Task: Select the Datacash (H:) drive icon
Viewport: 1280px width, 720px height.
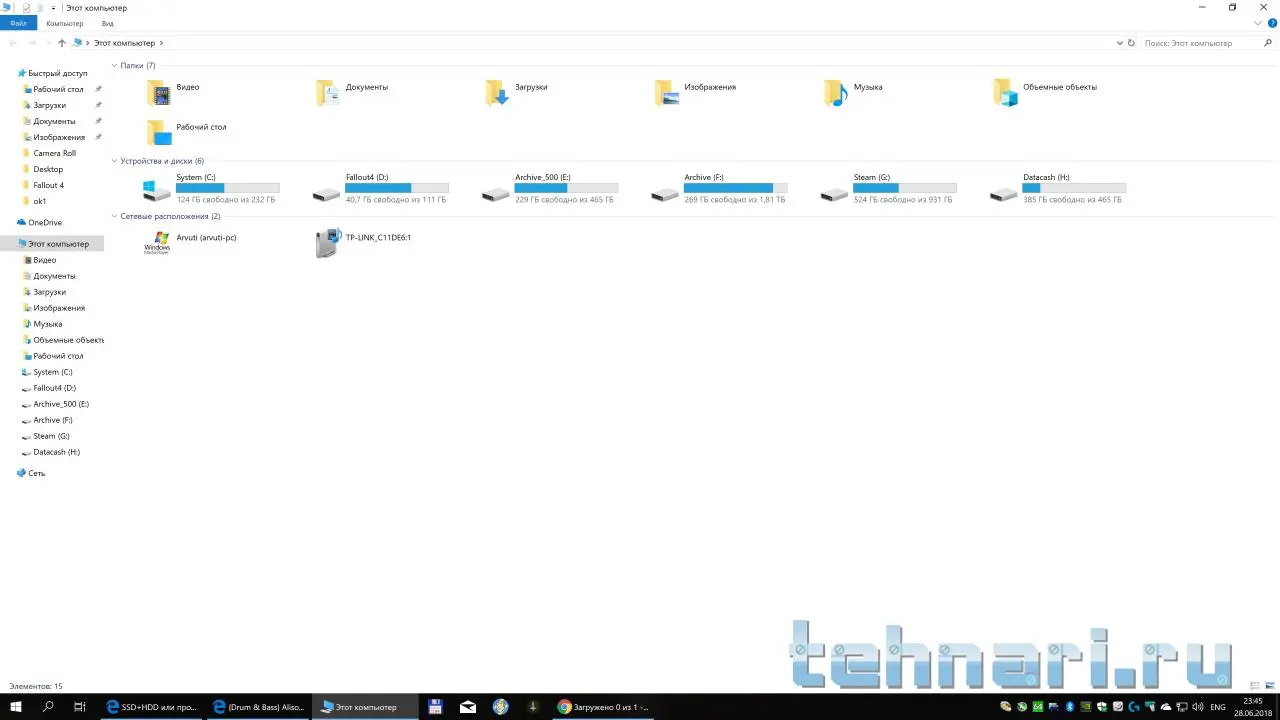Action: coord(1004,193)
